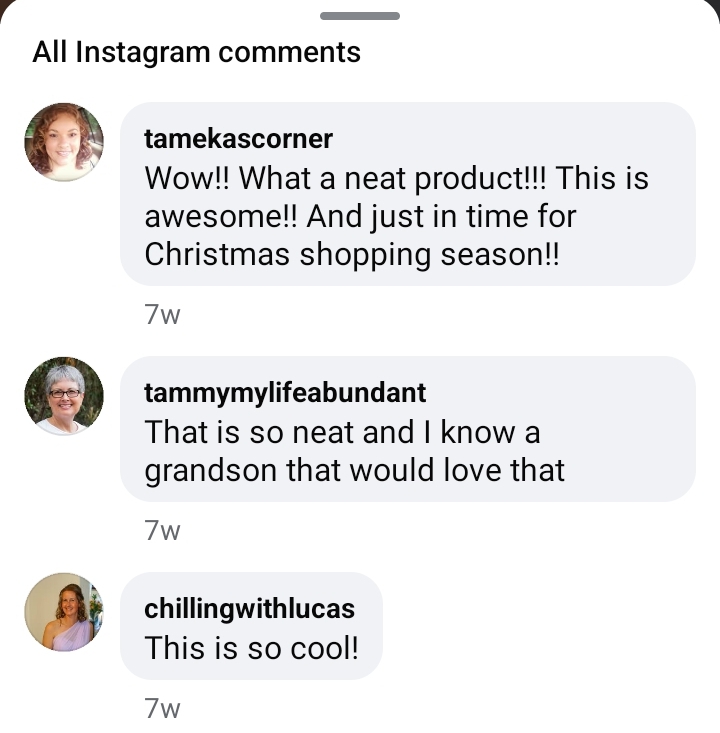Tap the chillingwithlucas username
The height and width of the screenshot is (733, 720).
[x=249, y=608]
